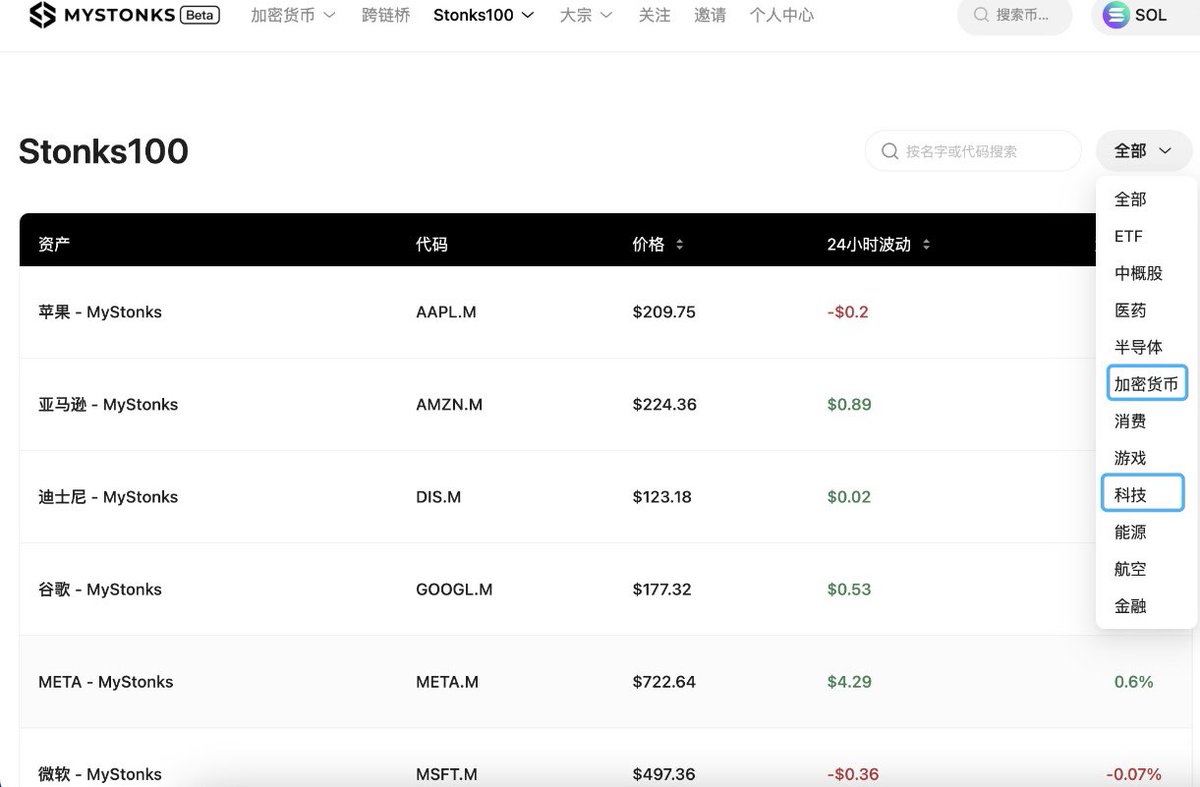Expand the 大宗 navigation dropdown

(586, 15)
